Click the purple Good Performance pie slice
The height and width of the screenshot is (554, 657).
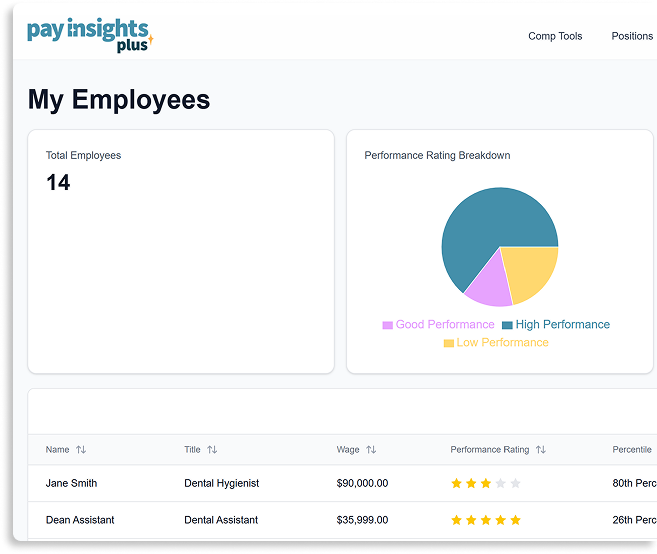pyautogui.click(x=491, y=285)
